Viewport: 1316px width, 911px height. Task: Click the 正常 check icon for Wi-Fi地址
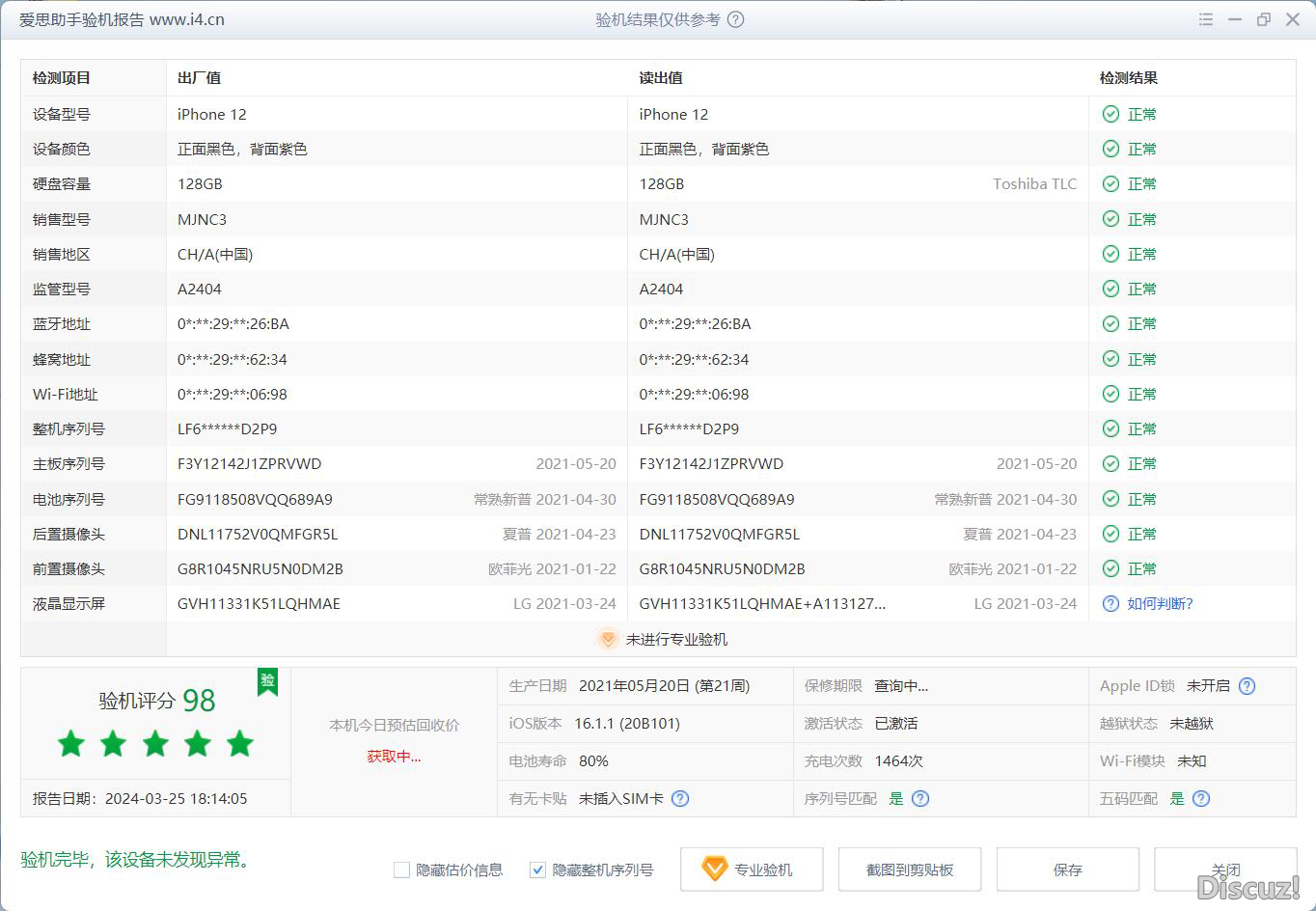coord(1110,394)
